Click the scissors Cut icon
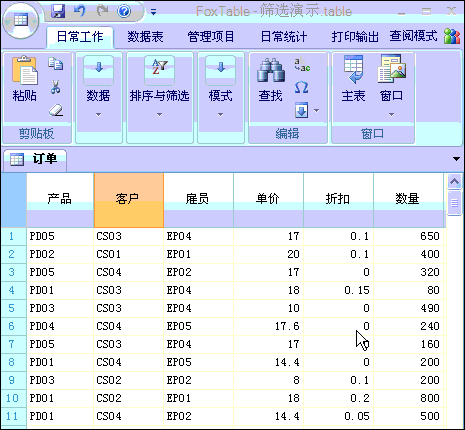Image resolution: width=465 pixels, height=430 pixels. point(56,87)
